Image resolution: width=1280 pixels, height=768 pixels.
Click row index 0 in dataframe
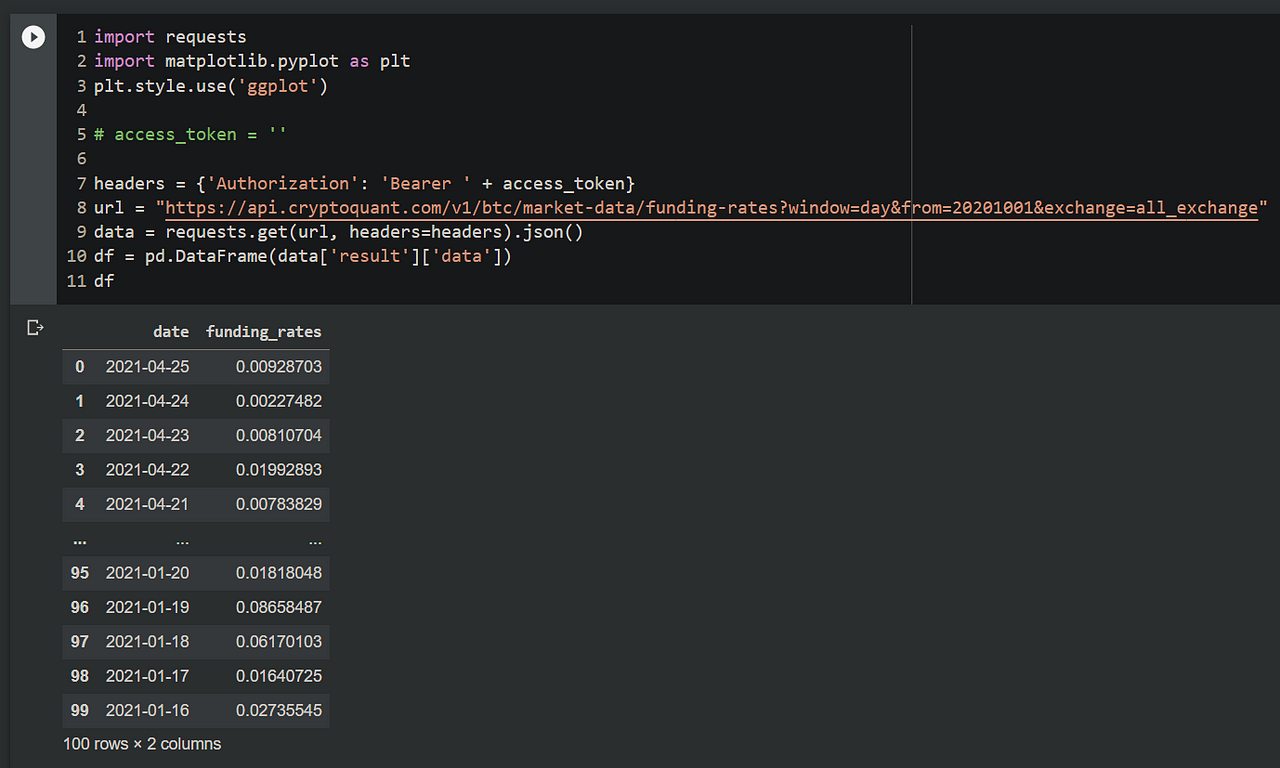pyautogui.click(x=80, y=367)
